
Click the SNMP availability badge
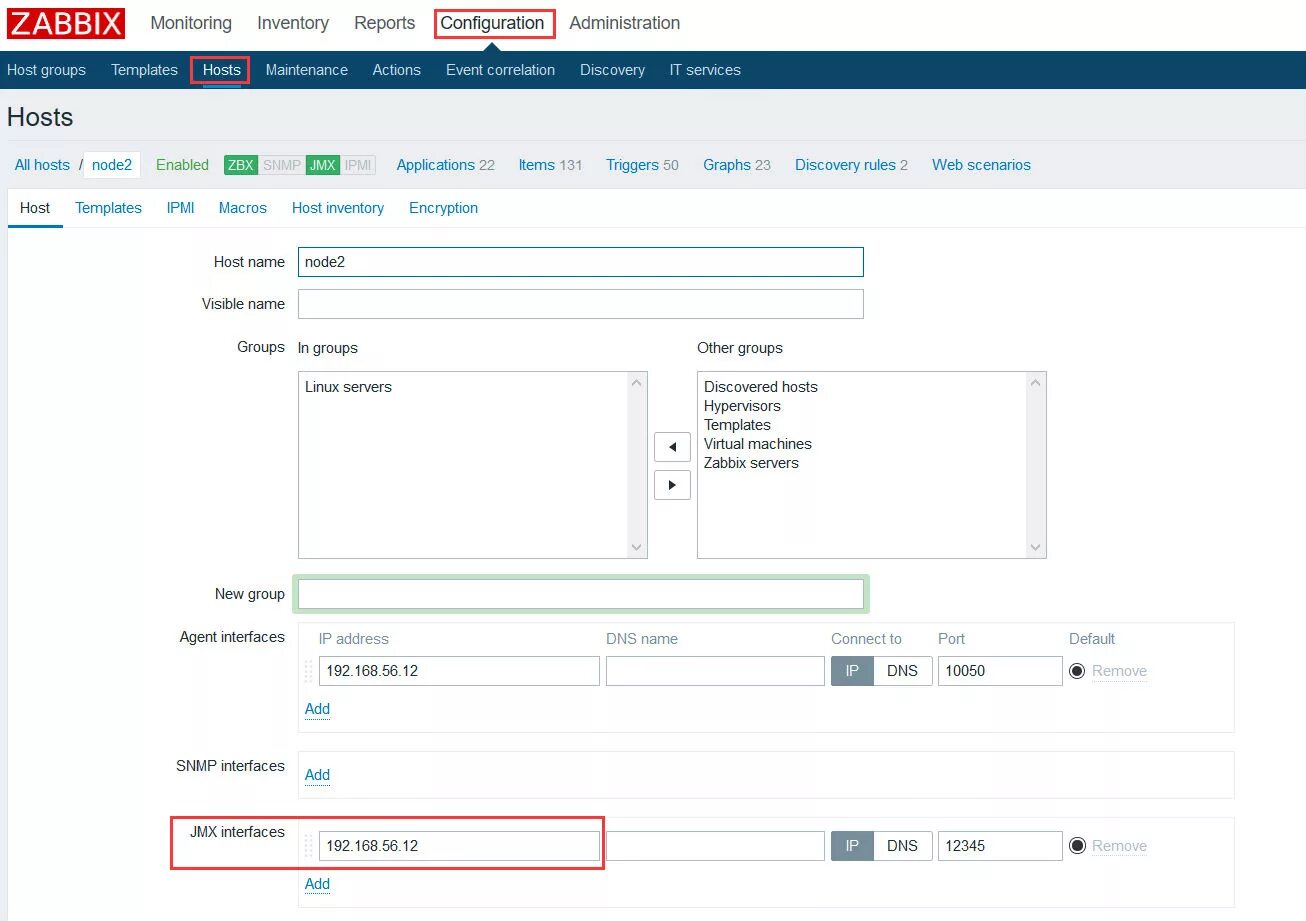point(281,165)
